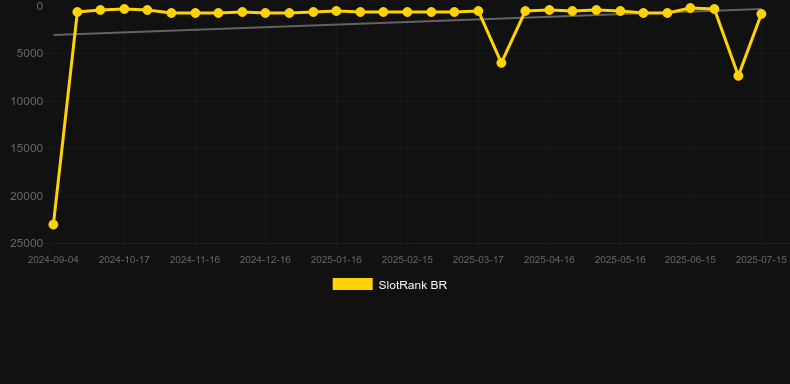Click the 2025-02-15 x-axis date label
The width and height of the screenshot is (790, 384).
(407, 260)
